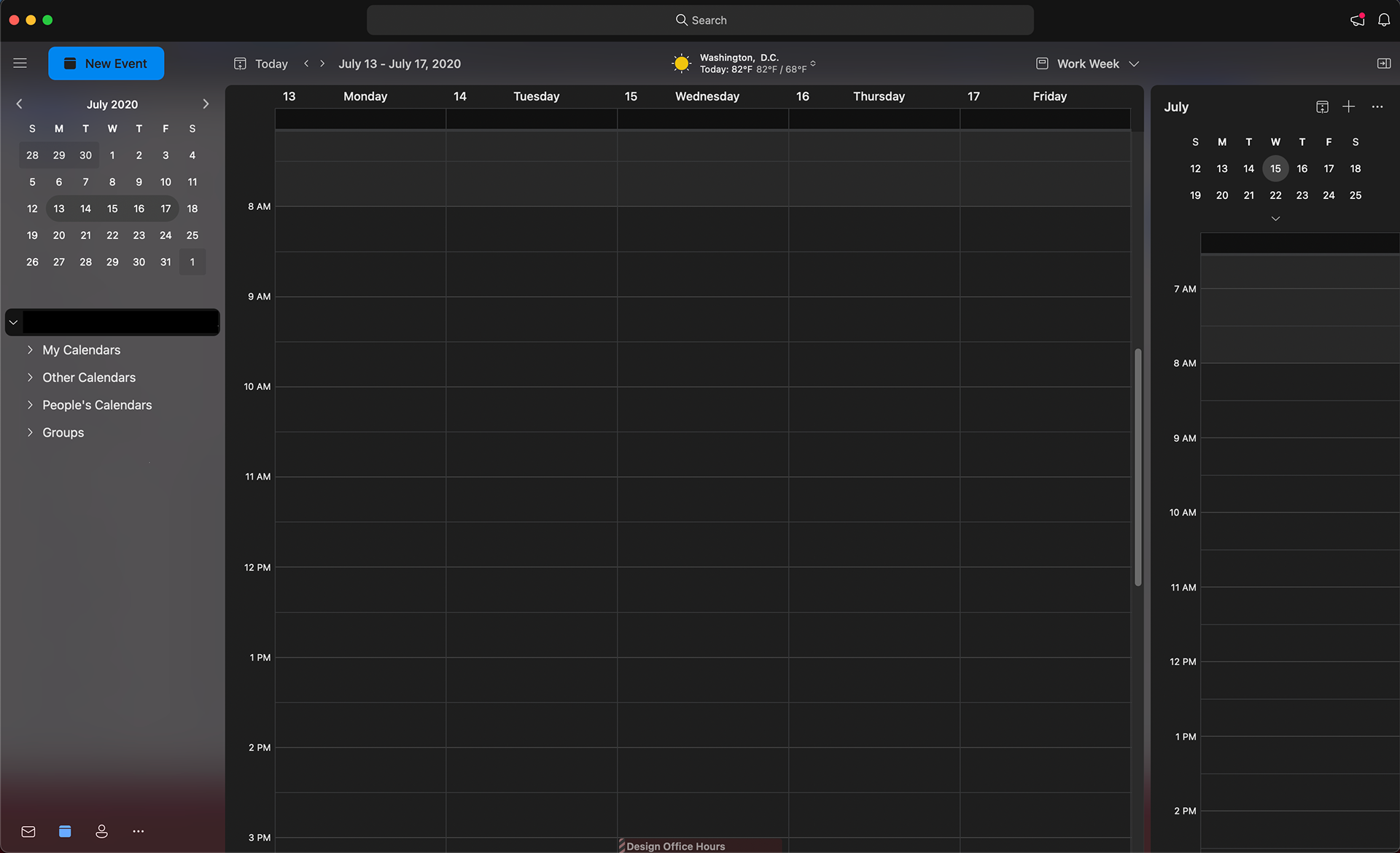Open the more options ellipsis in July panel
The height and width of the screenshot is (853, 1400).
click(1377, 107)
